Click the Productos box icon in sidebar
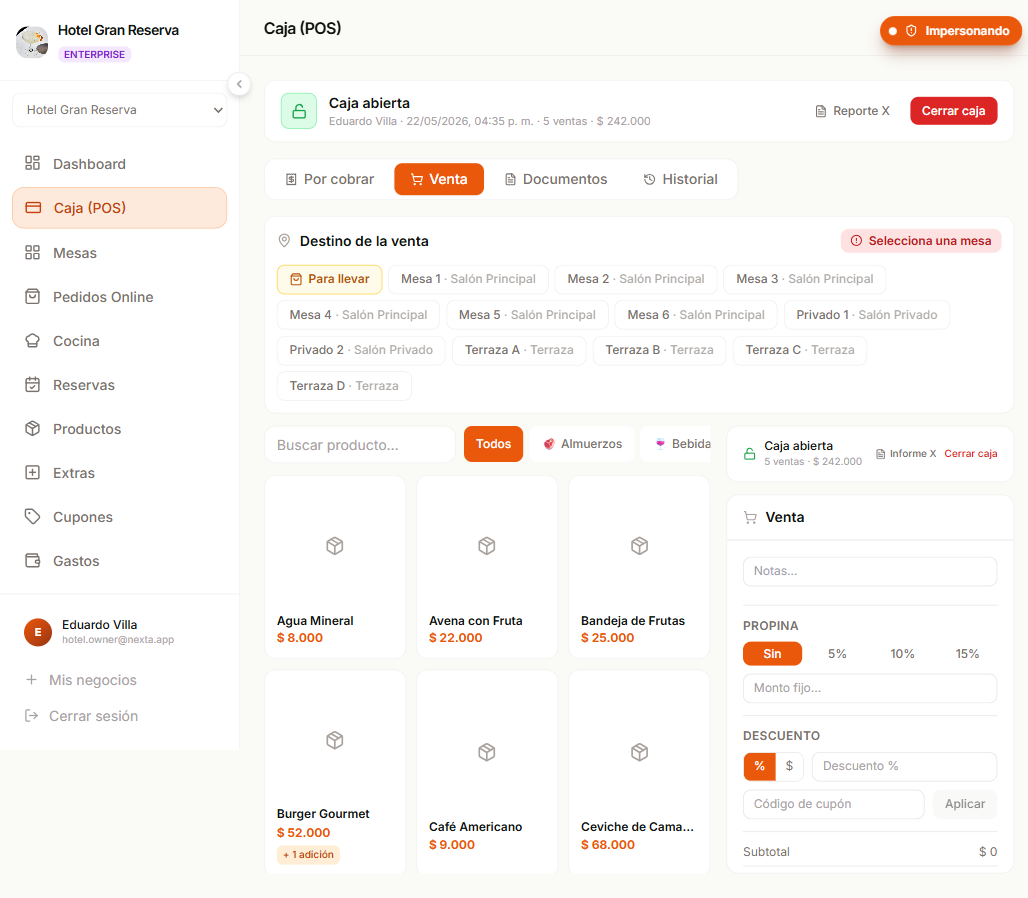Screen dimensions: 1028x898 (x=32, y=429)
